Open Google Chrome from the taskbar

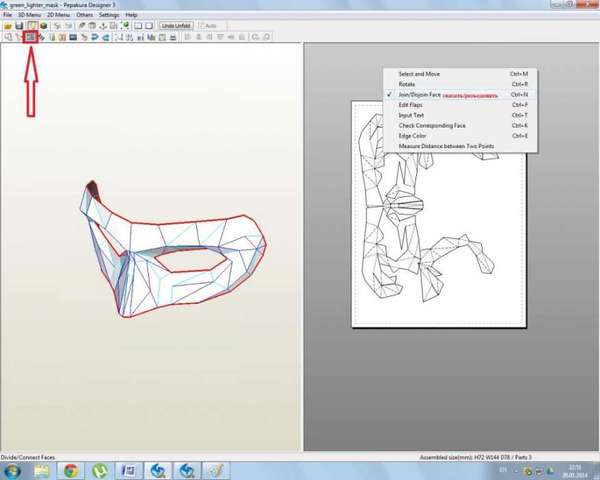[x=71, y=471]
